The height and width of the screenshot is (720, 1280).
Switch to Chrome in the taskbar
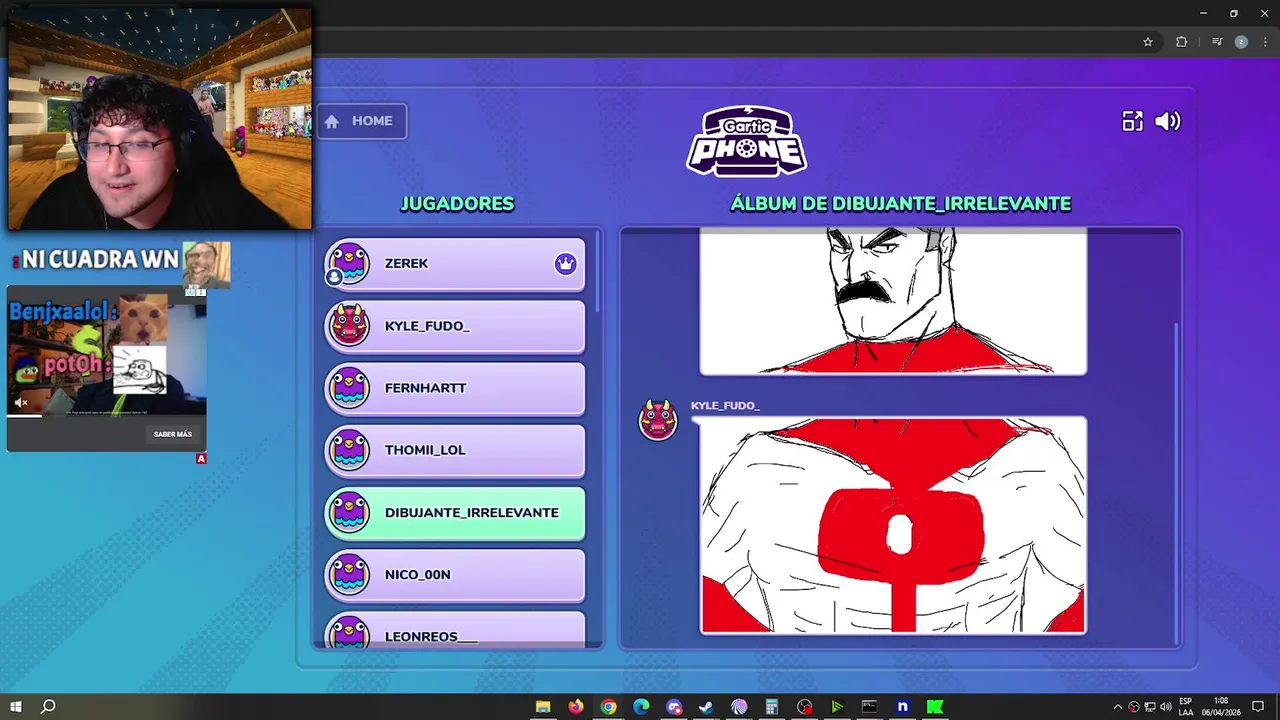608,707
